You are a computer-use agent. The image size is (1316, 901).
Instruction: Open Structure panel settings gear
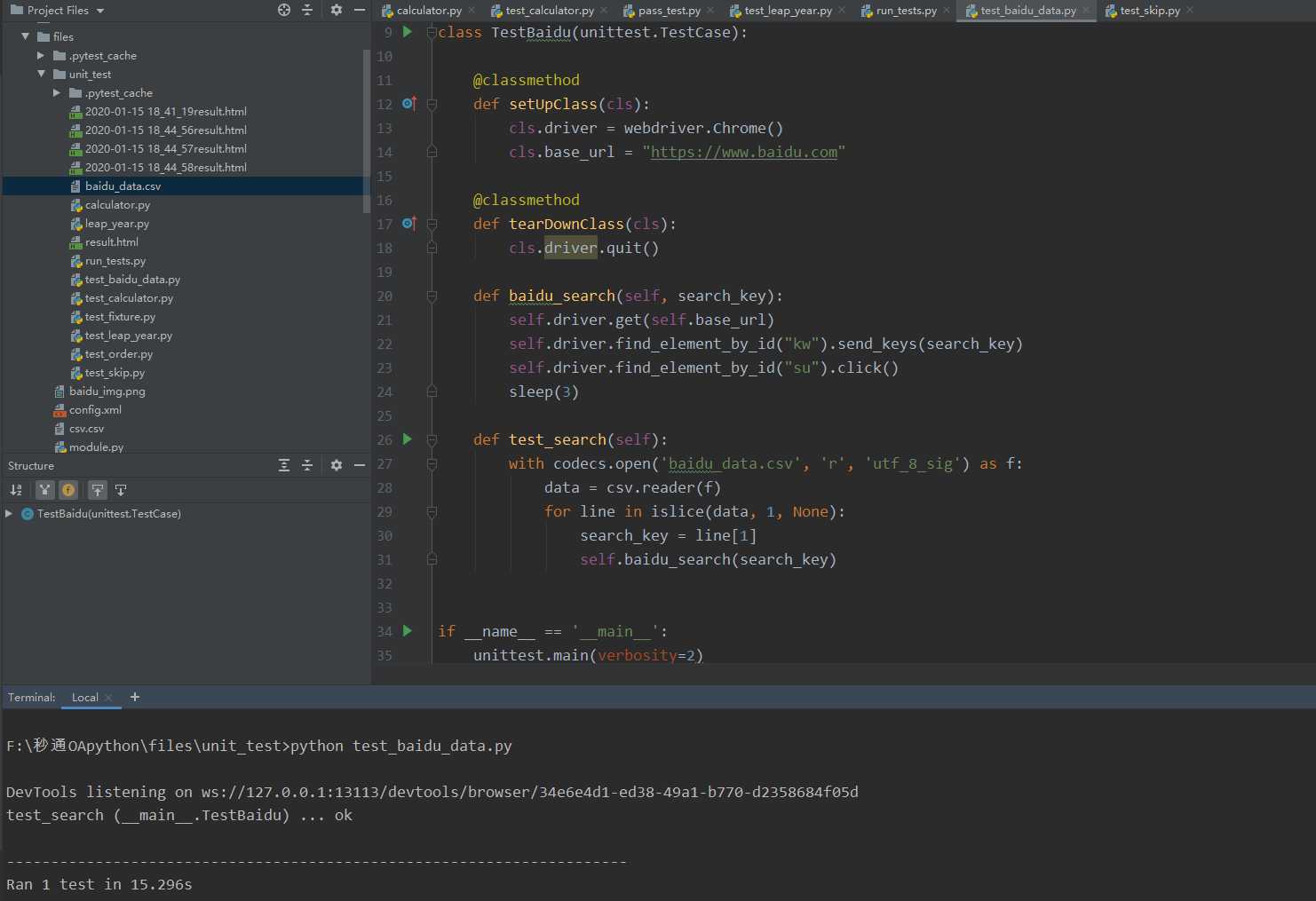(337, 465)
